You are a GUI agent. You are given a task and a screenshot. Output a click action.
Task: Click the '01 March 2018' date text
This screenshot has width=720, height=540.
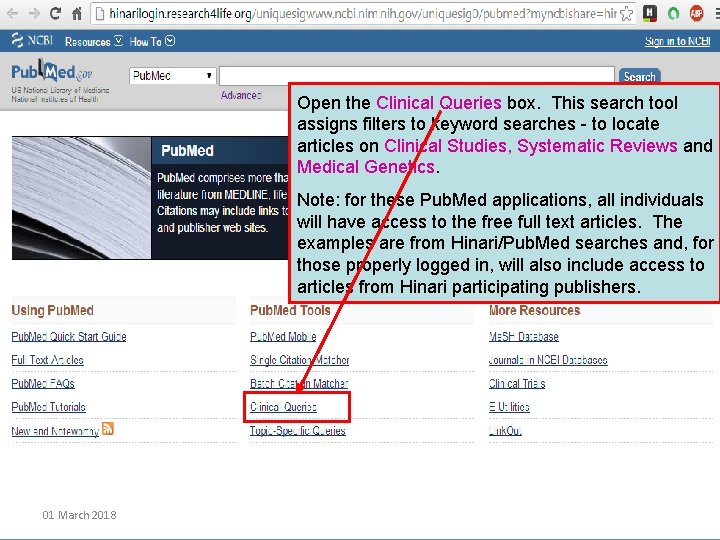pos(79,515)
